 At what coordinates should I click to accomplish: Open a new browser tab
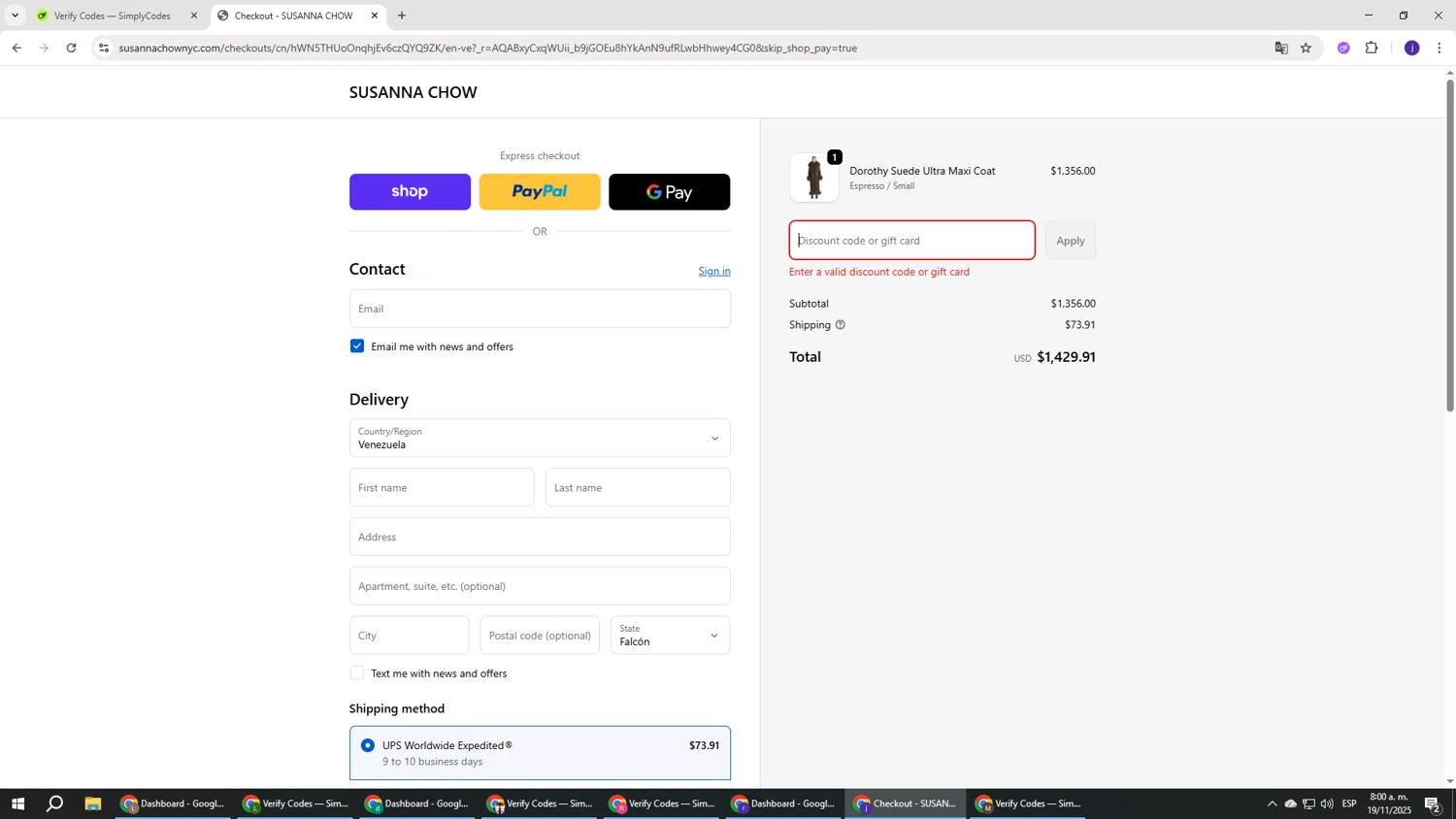tap(402, 16)
